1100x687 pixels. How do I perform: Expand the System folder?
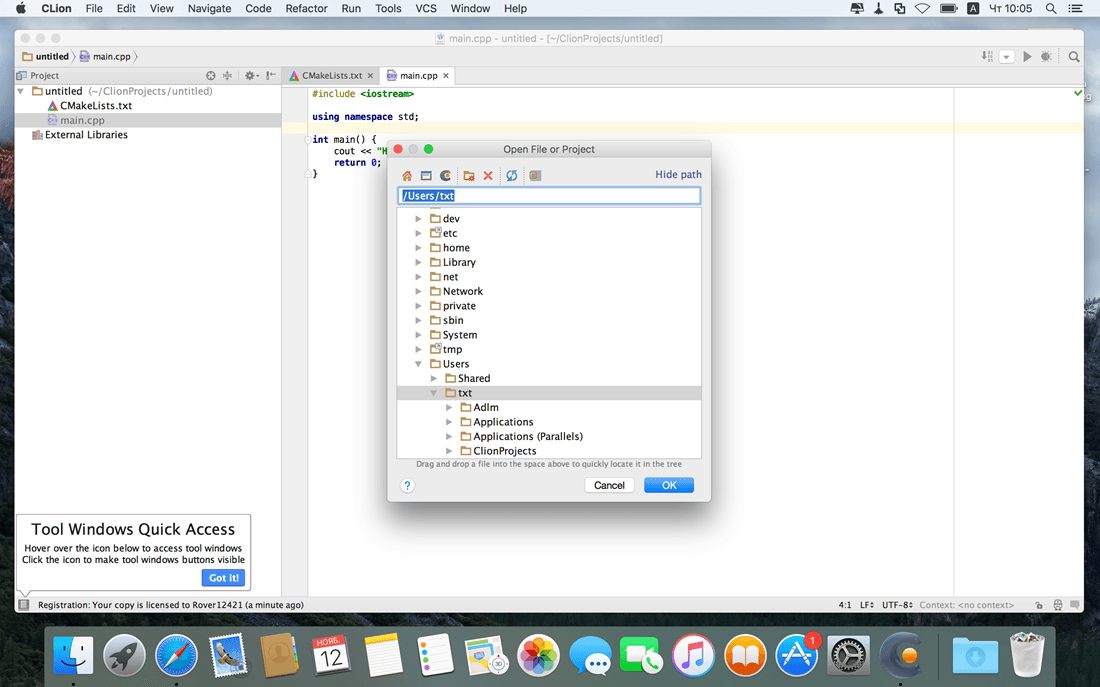[419, 335]
